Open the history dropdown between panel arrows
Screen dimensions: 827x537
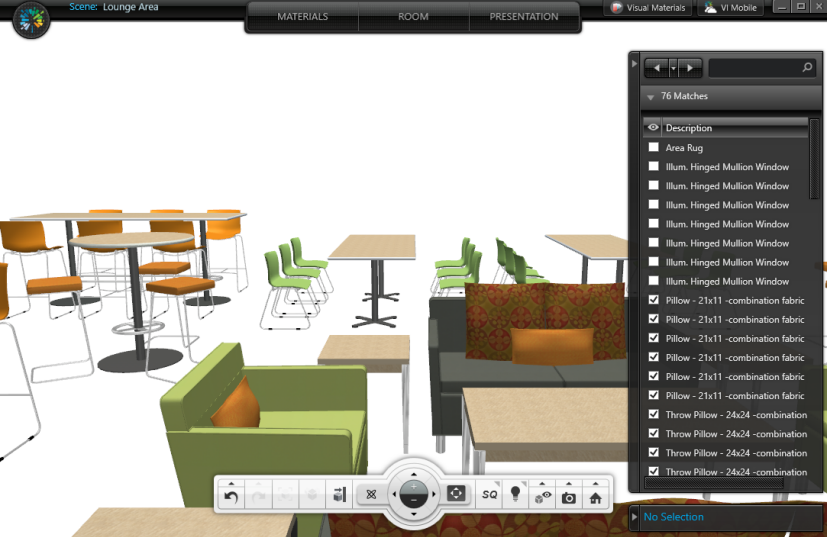tap(673, 68)
